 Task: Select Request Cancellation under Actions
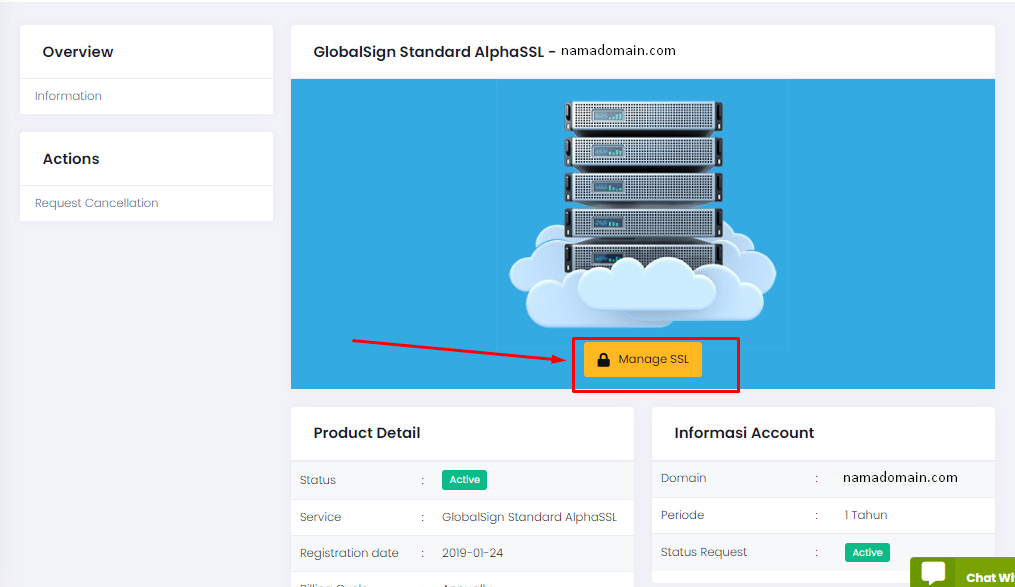pos(96,203)
